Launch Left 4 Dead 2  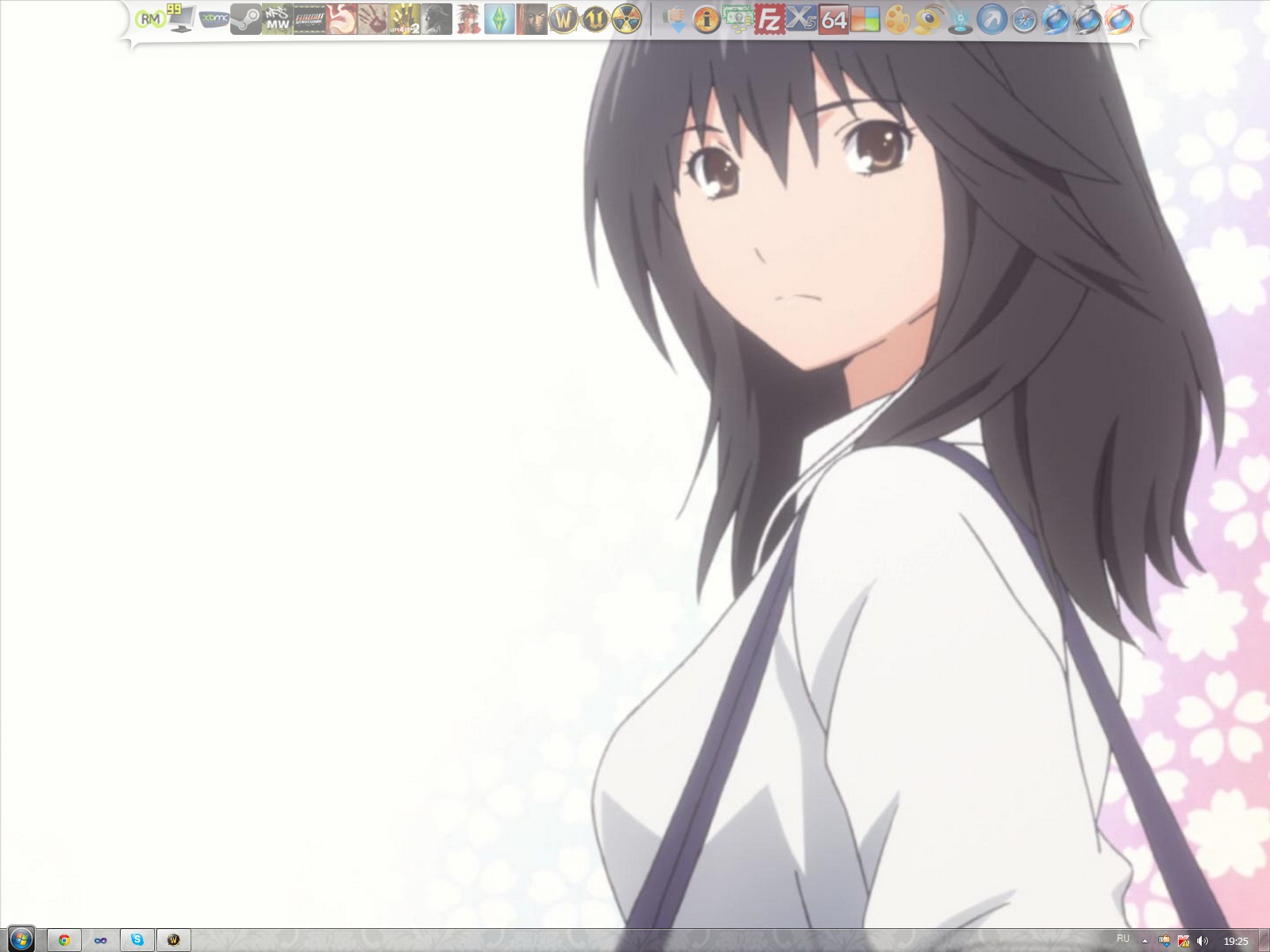point(404,19)
